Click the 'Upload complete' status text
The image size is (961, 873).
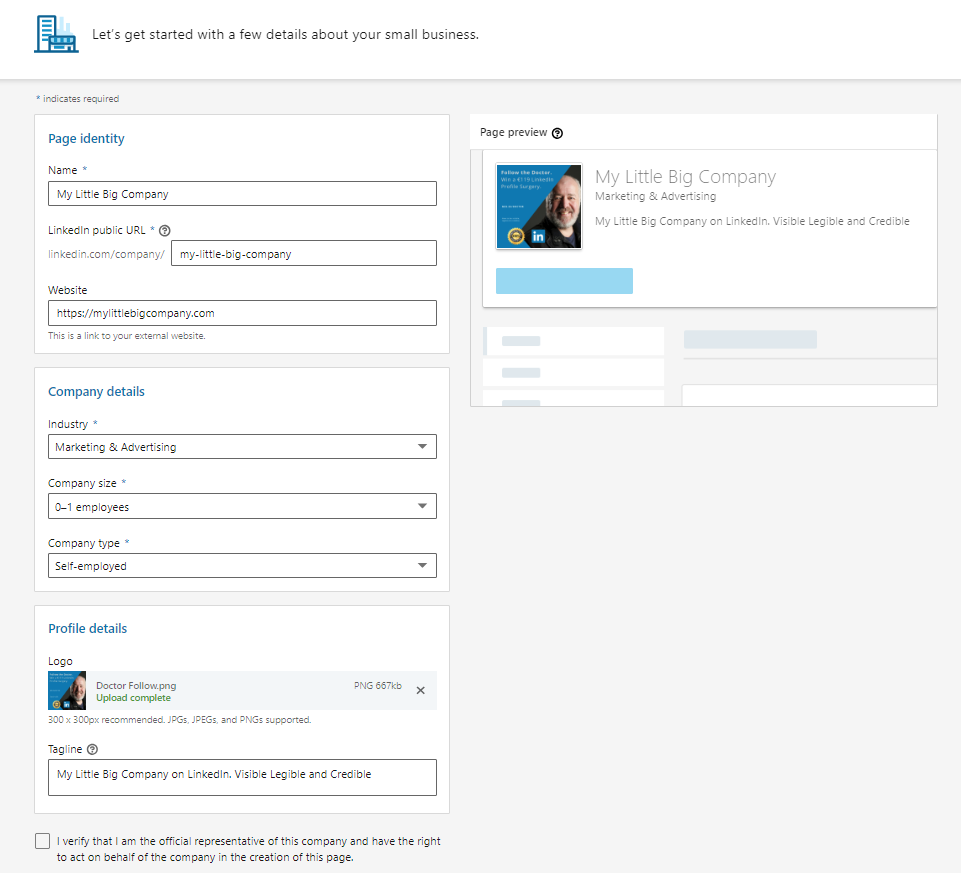click(134, 698)
